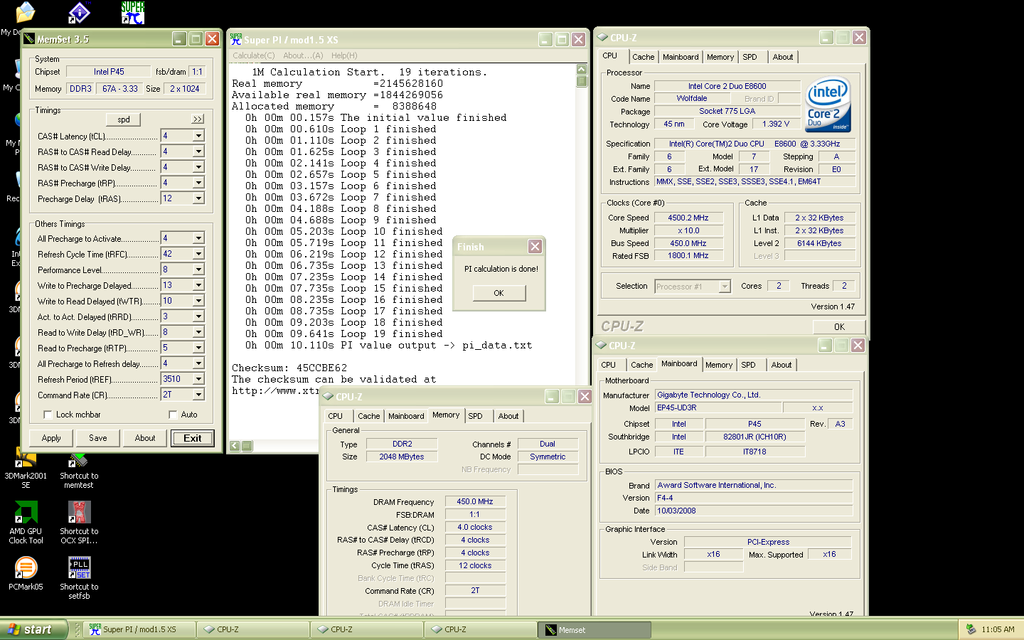
Task: Open Performance Level dropdown
Action: (x=198, y=270)
